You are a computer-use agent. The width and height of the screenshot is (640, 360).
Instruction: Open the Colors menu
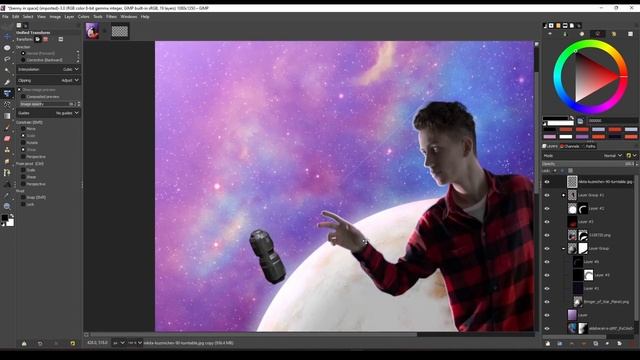83,17
